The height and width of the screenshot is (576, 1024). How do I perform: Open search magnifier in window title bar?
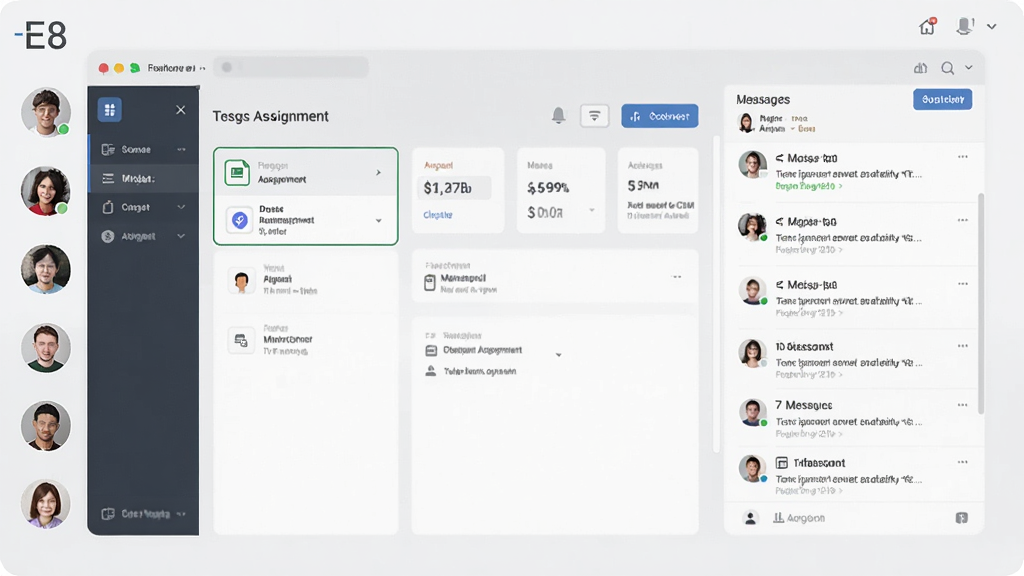coord(948,68)
